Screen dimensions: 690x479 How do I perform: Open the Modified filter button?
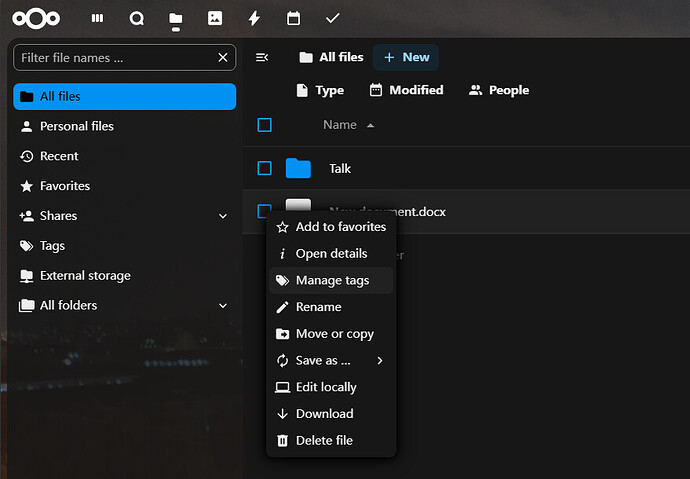point(406,90)
